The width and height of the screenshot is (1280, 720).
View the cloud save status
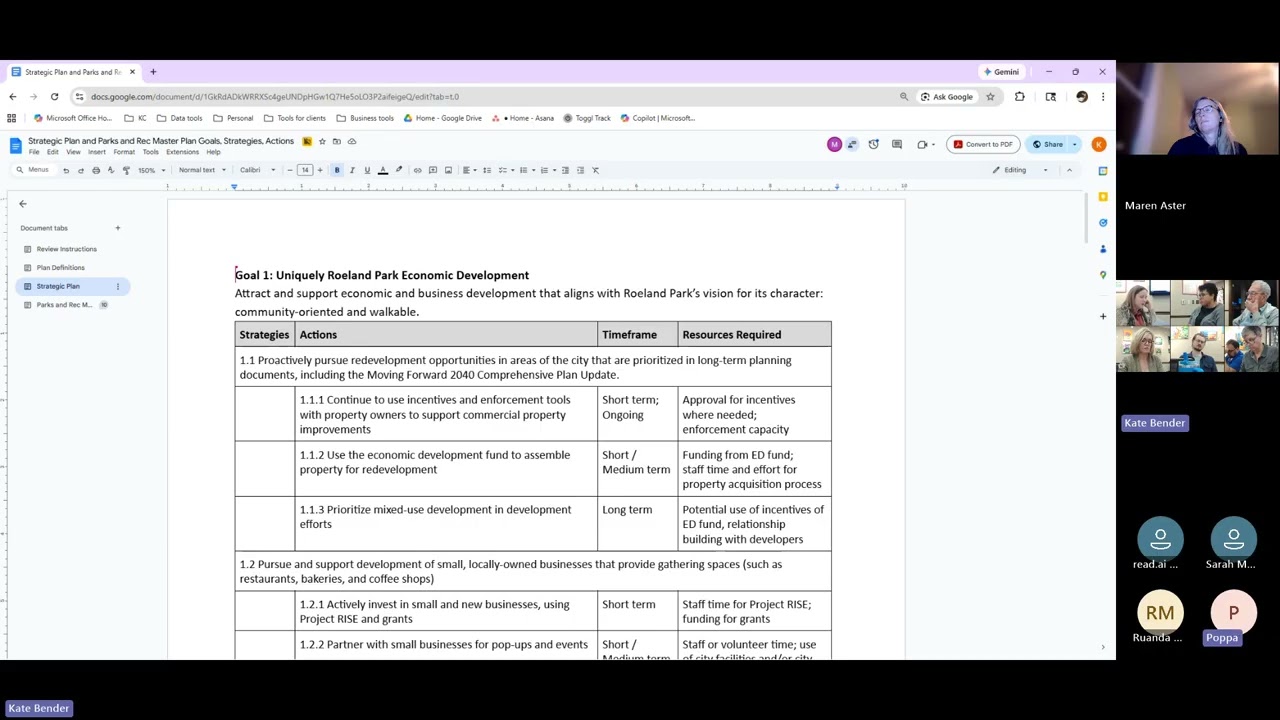tap(352, 141)
